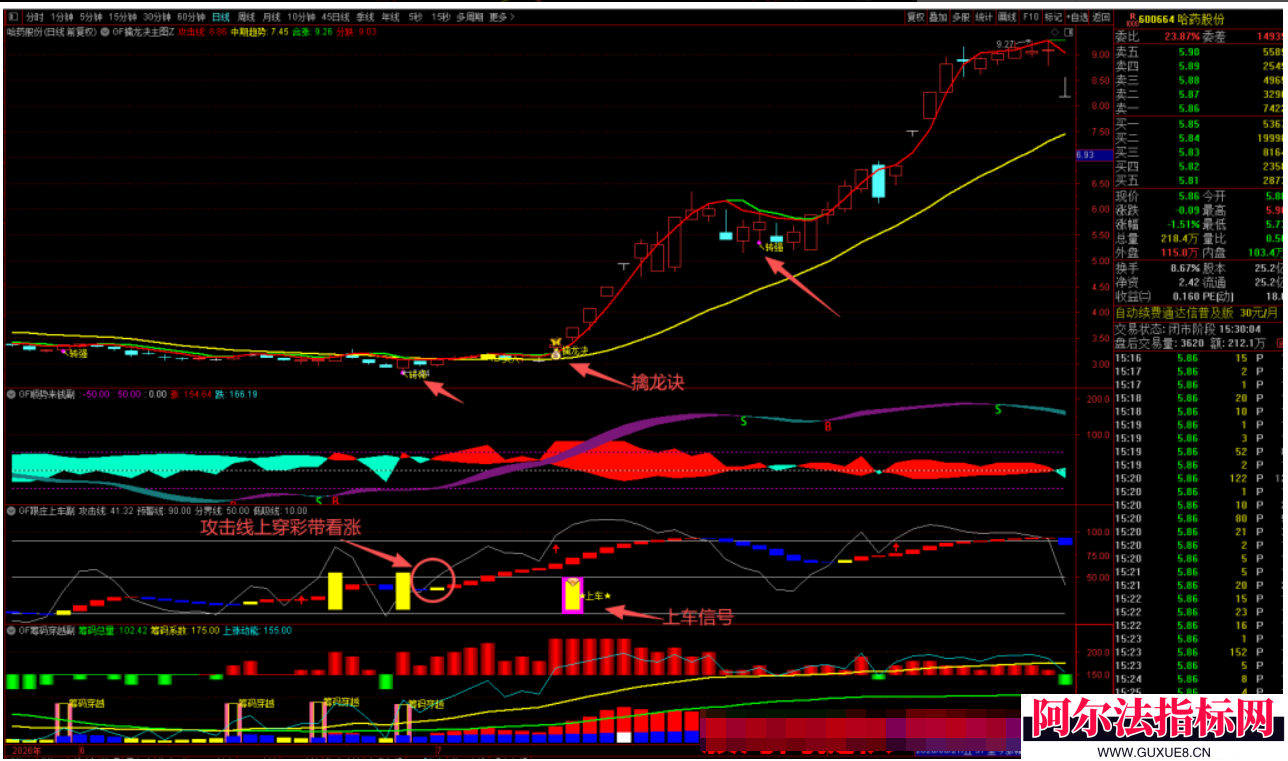Click the 返回 back button

[x=1101, y=17]
